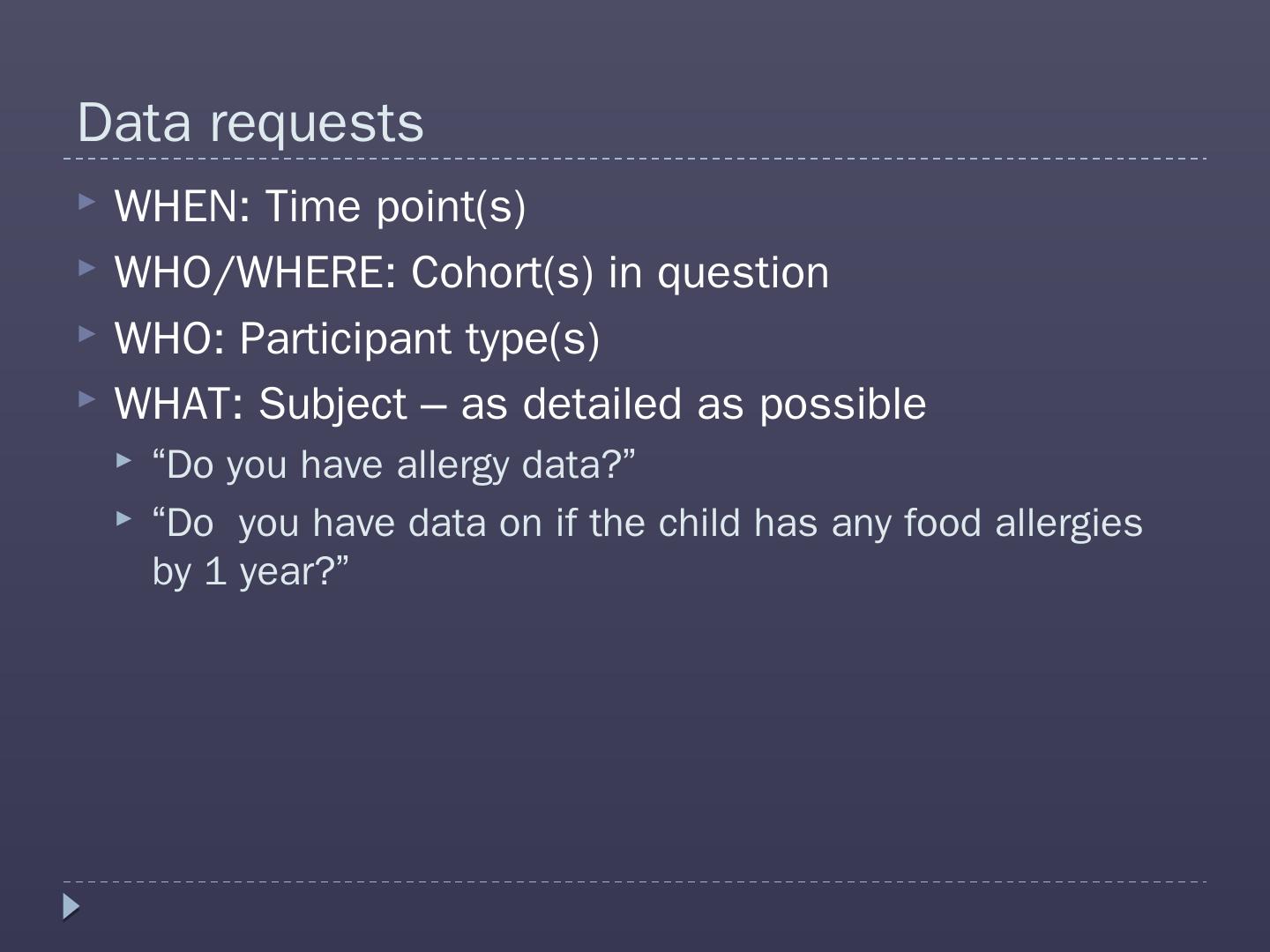Click the "by 1 year?" line of text

(250, 571)
